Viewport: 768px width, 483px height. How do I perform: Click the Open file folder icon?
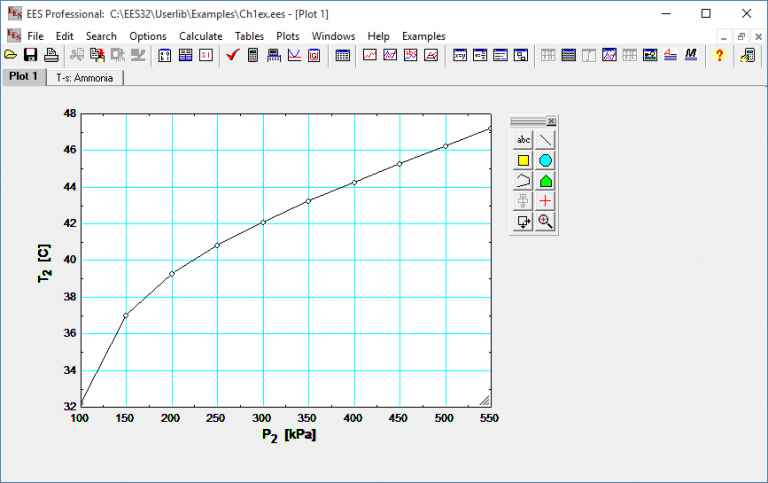point(11,56)
